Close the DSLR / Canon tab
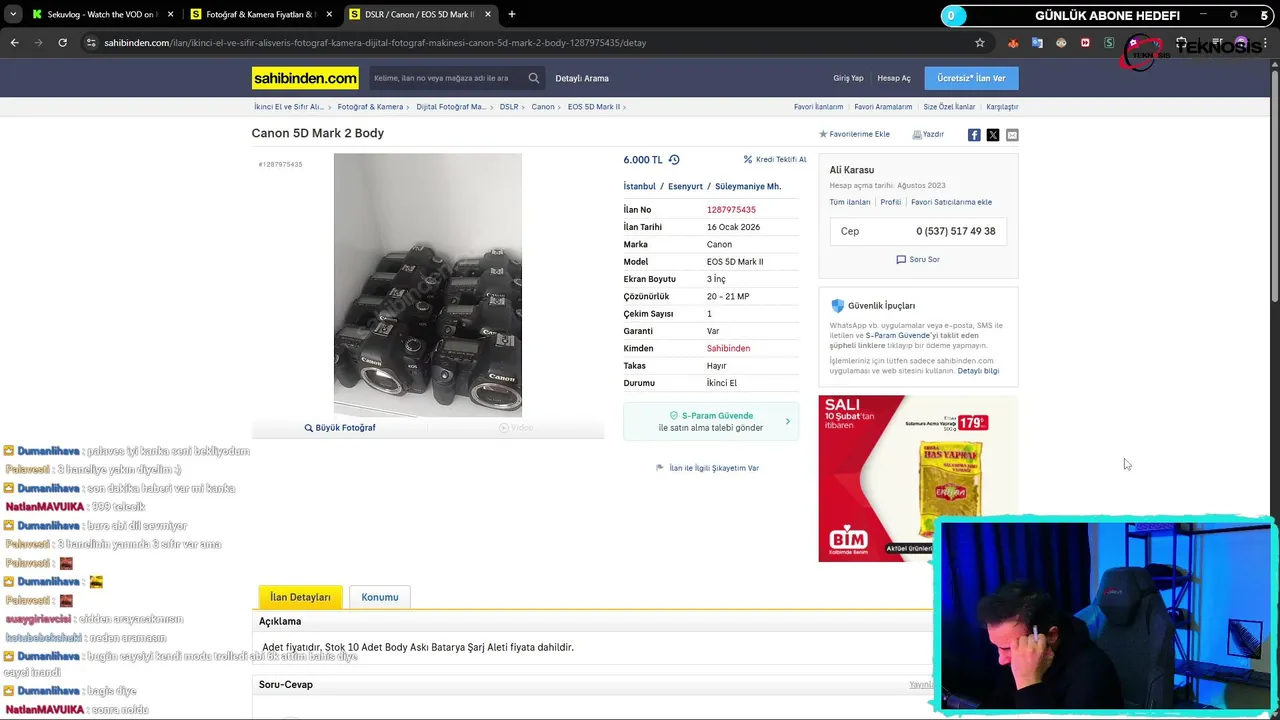The image size is (1280, 720). point(488,14)
